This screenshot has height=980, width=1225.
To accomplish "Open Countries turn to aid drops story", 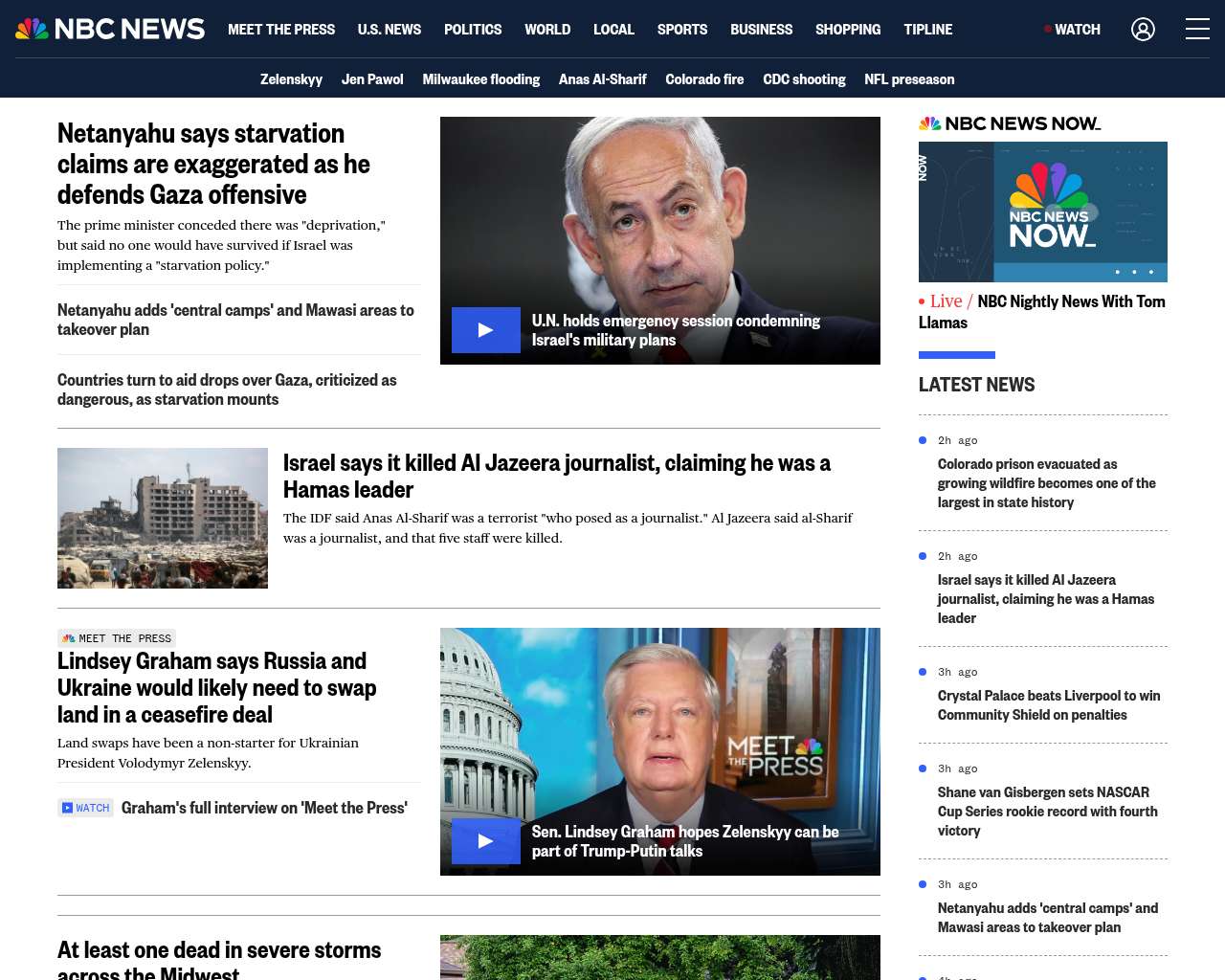I will [x=227, y=390].
